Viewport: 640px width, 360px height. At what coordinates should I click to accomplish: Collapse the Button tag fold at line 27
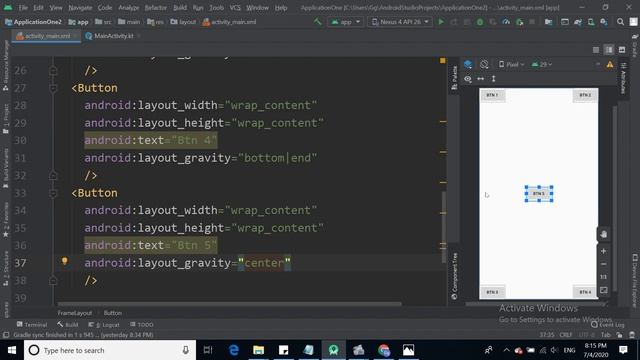pyautogui.click(x=53, y=88)
